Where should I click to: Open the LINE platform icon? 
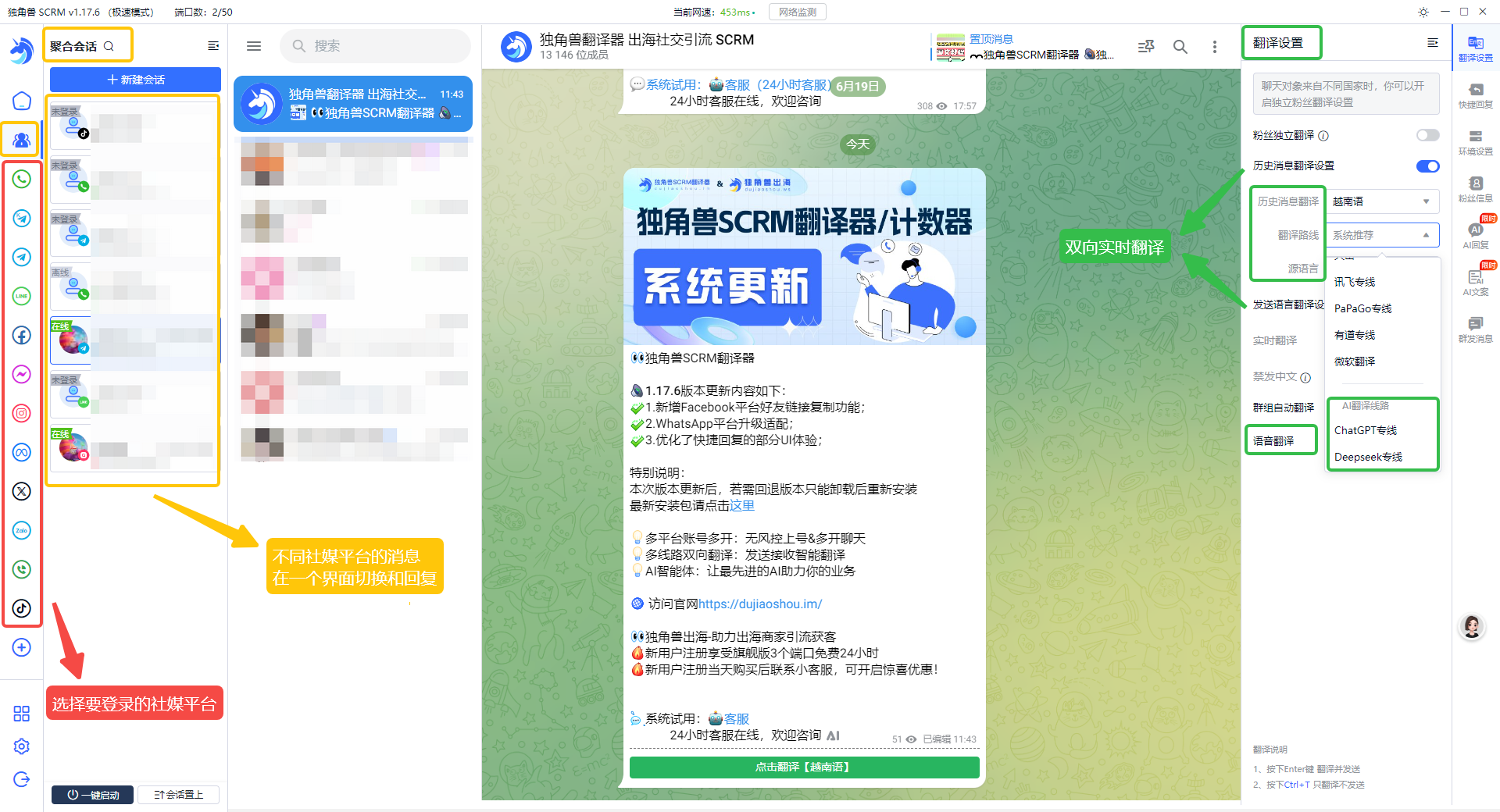22,296
